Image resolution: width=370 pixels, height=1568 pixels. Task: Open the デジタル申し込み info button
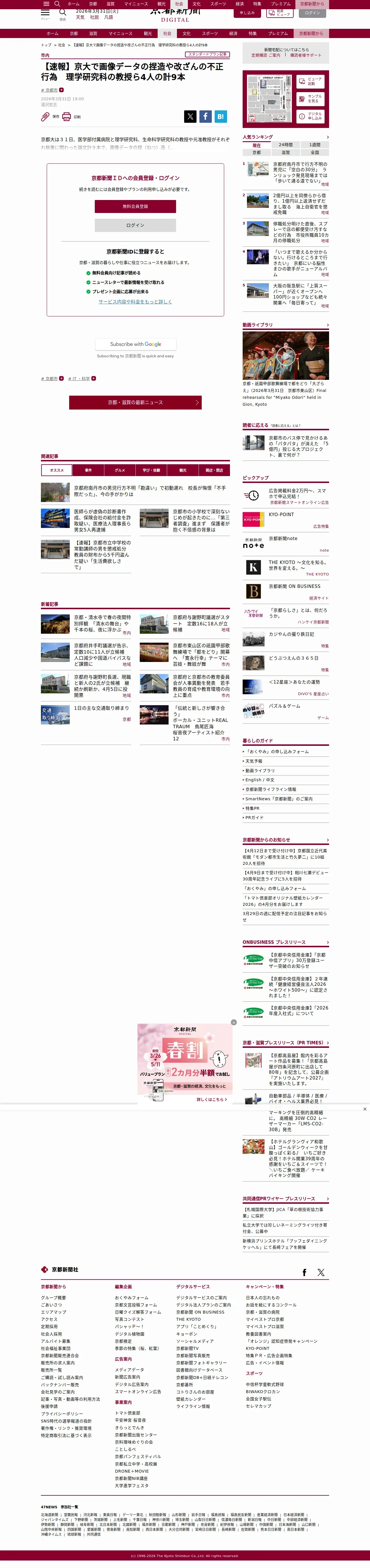coord(311,116)
